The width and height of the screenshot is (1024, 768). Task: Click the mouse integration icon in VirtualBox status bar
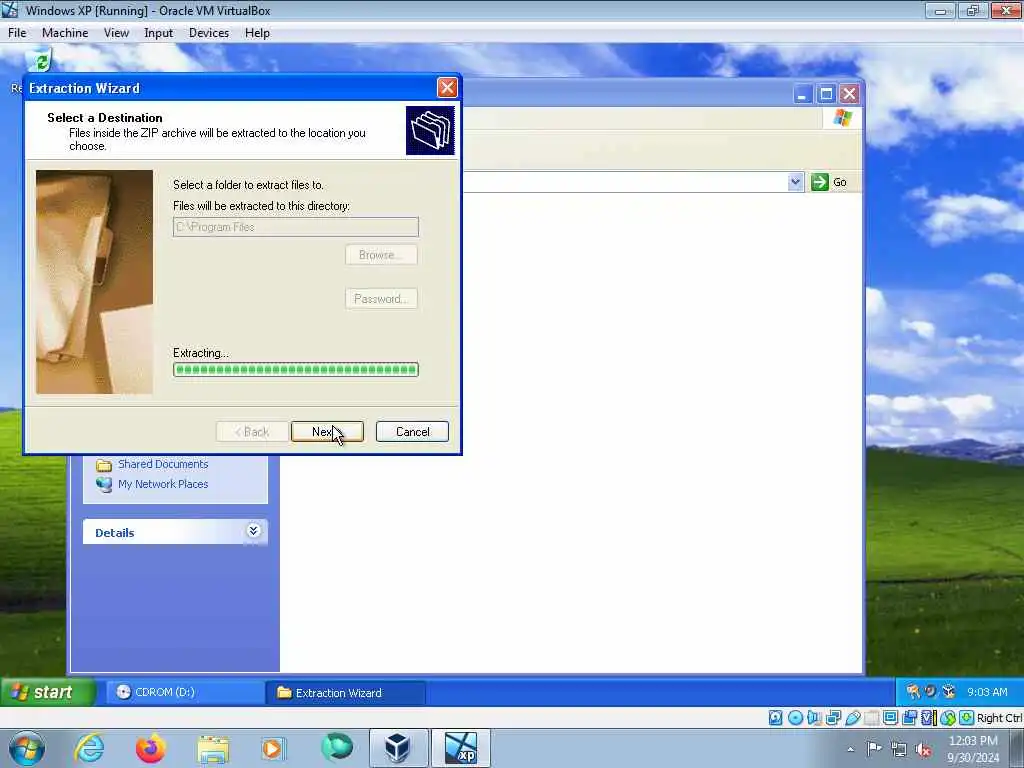tap(948, 718)
